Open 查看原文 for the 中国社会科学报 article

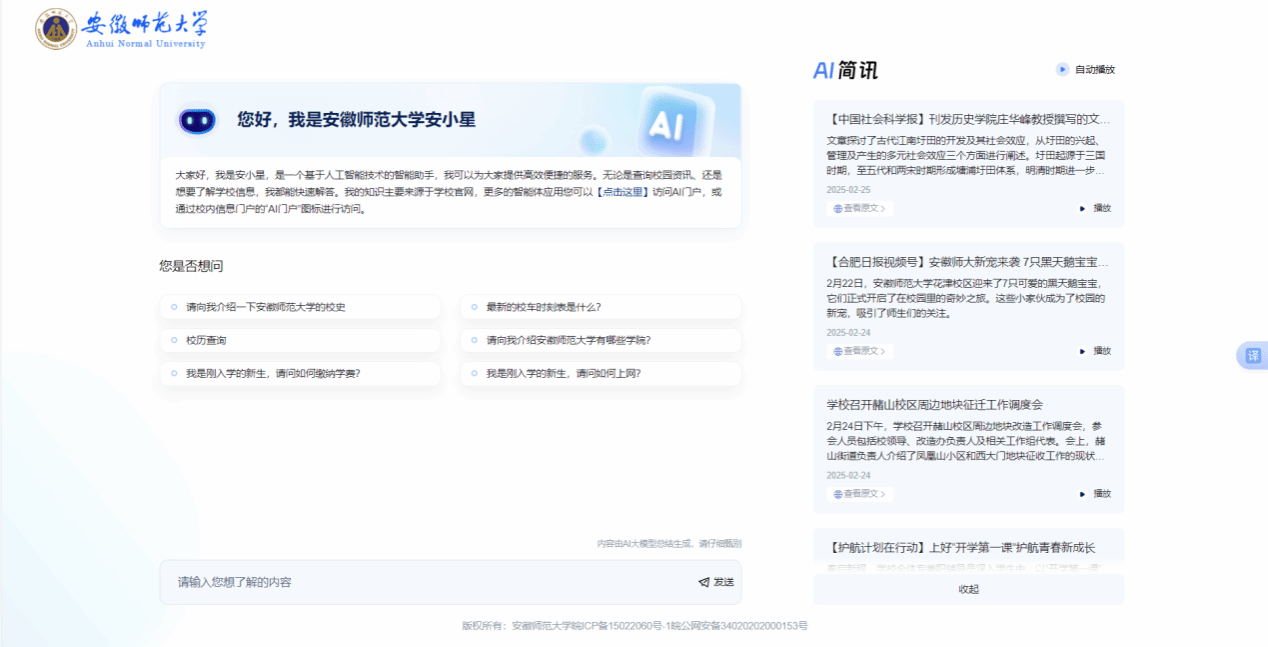tap(860, 208)
